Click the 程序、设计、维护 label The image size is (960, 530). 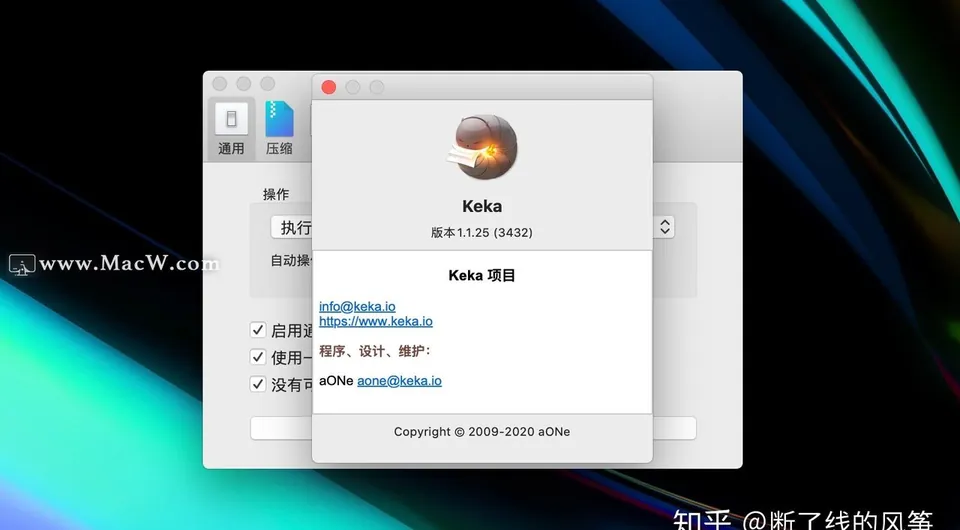[375, 351]
